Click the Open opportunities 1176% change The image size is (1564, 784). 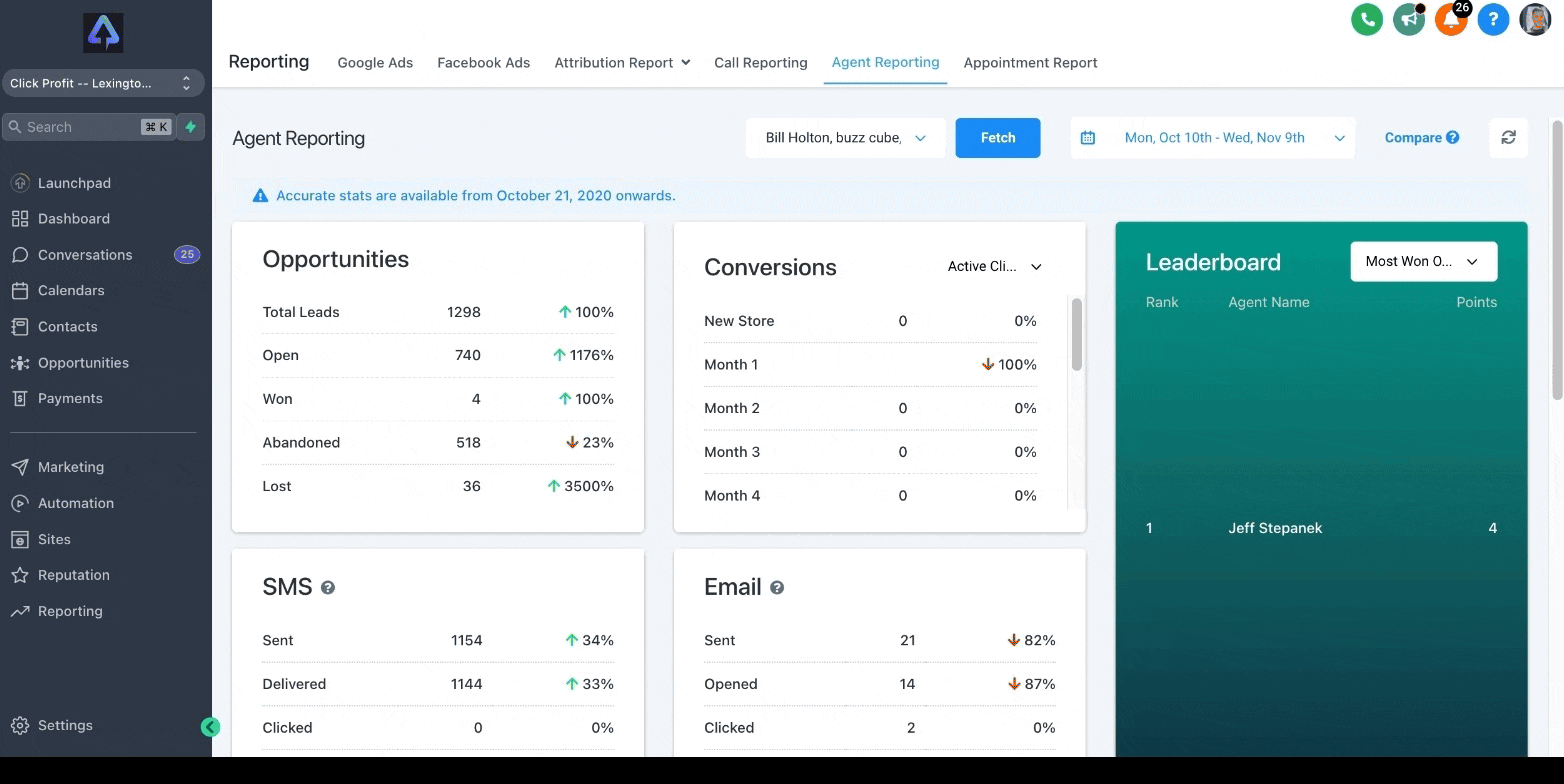(x=583, y=355)
